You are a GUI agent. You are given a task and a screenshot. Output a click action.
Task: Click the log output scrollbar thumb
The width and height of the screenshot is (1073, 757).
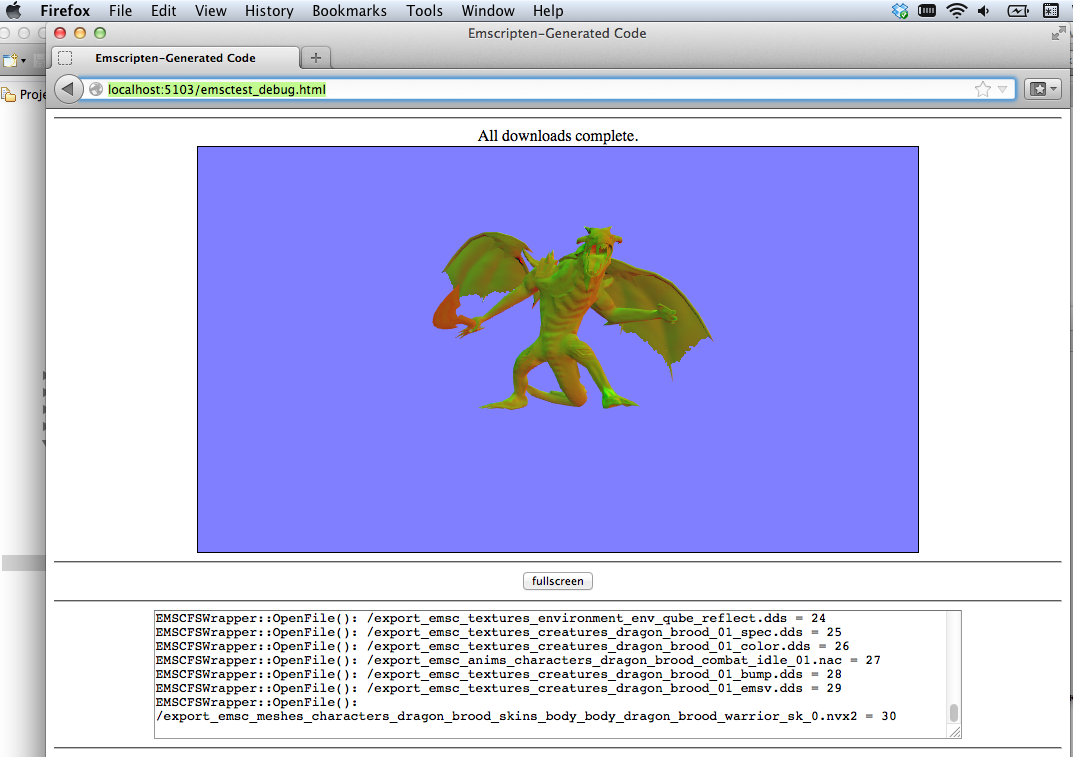(953, 713)
